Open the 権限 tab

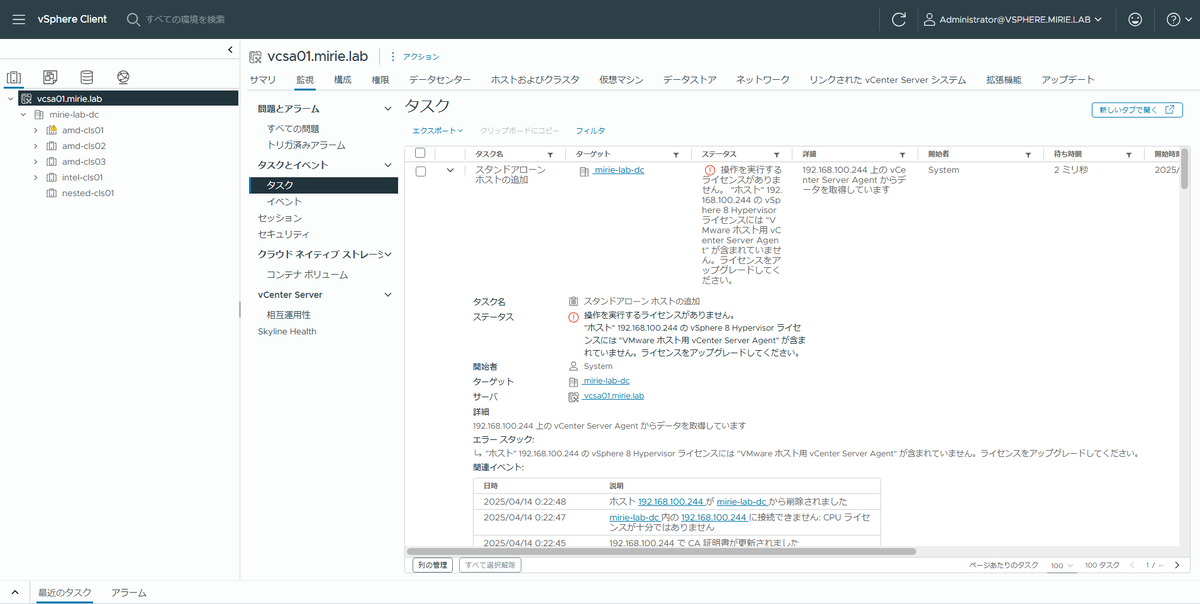pyautogui.click(x=380, y=80)
